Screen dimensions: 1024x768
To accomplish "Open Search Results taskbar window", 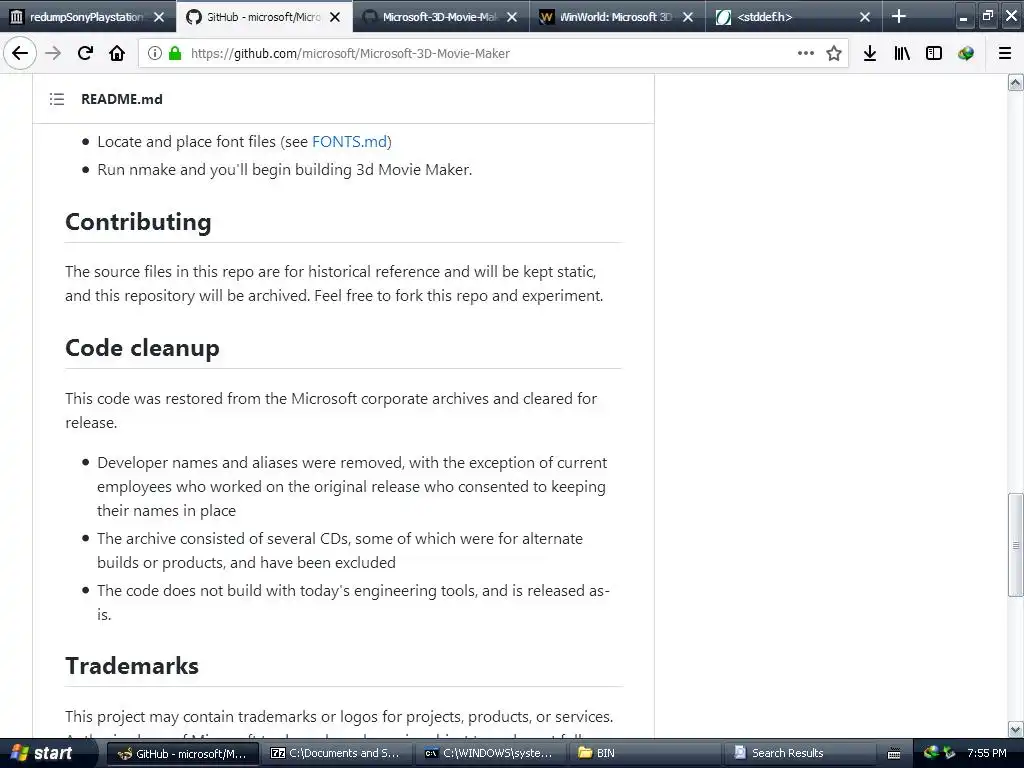I will (798, 754).
